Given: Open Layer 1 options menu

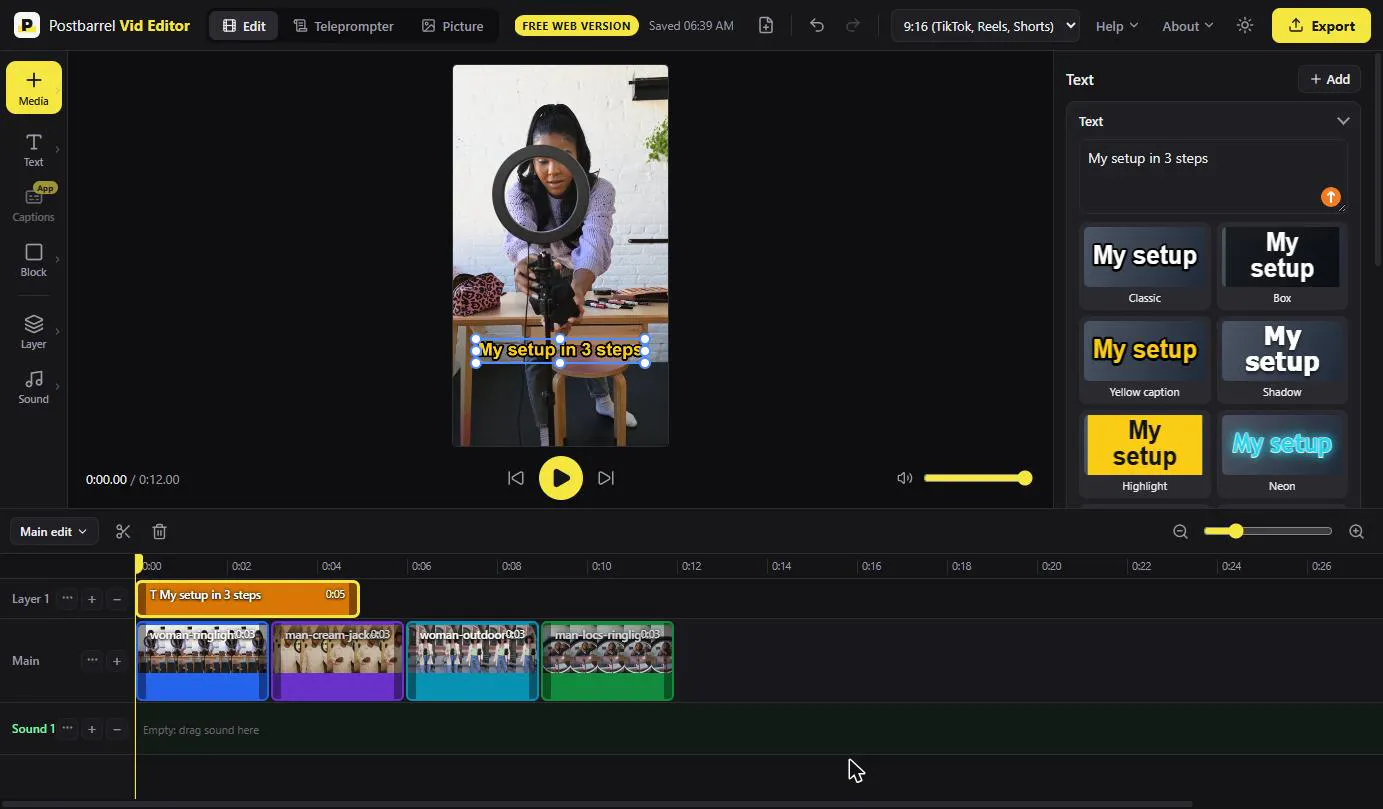Looking at the screenshot, I should point(67,599).
